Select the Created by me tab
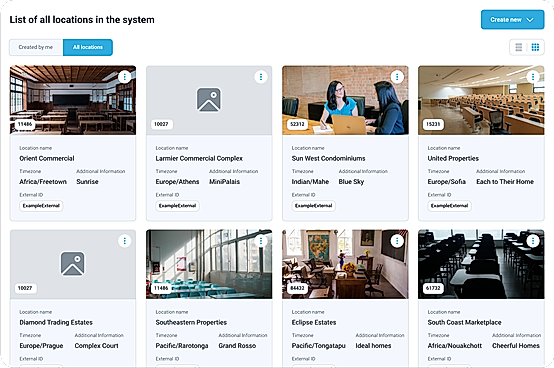Image resolution: width=554 pixels, height=368 pixels. (36, 47)
